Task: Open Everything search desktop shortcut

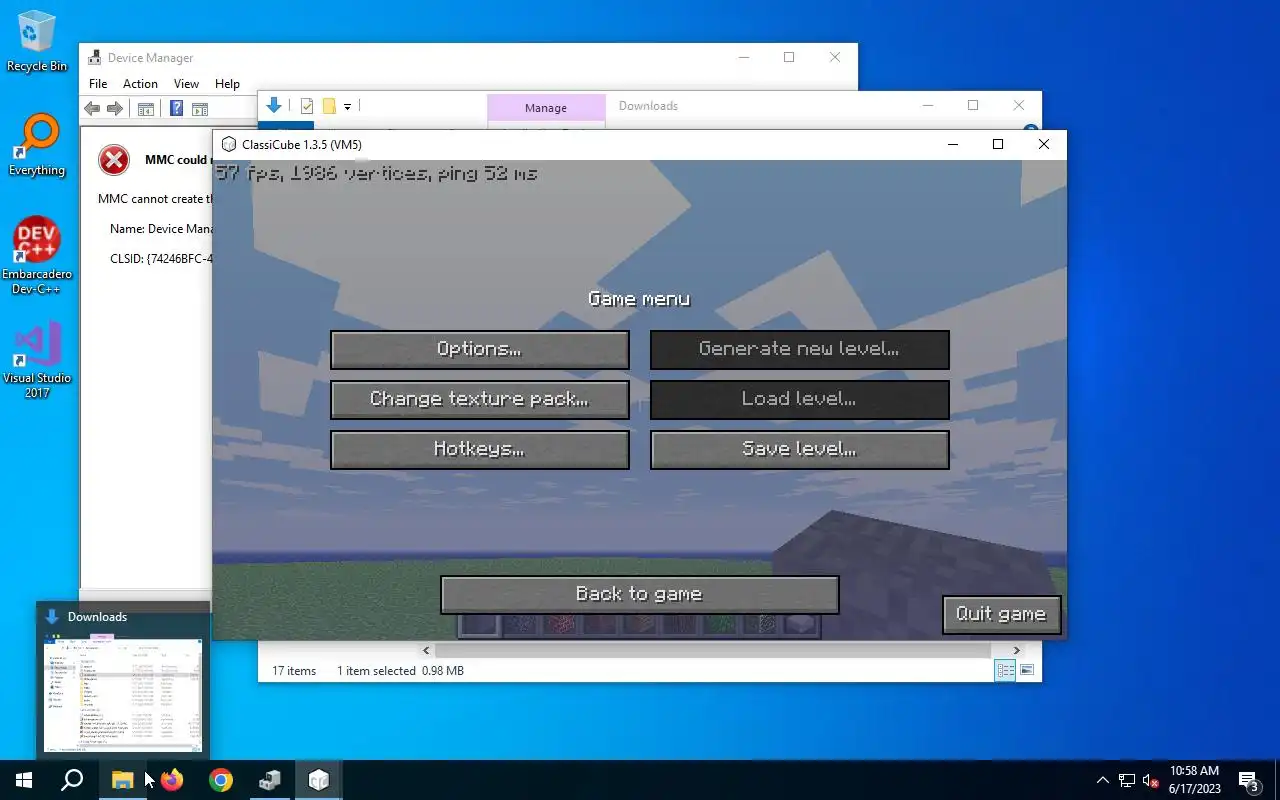Action: click(x=37, y=146)
